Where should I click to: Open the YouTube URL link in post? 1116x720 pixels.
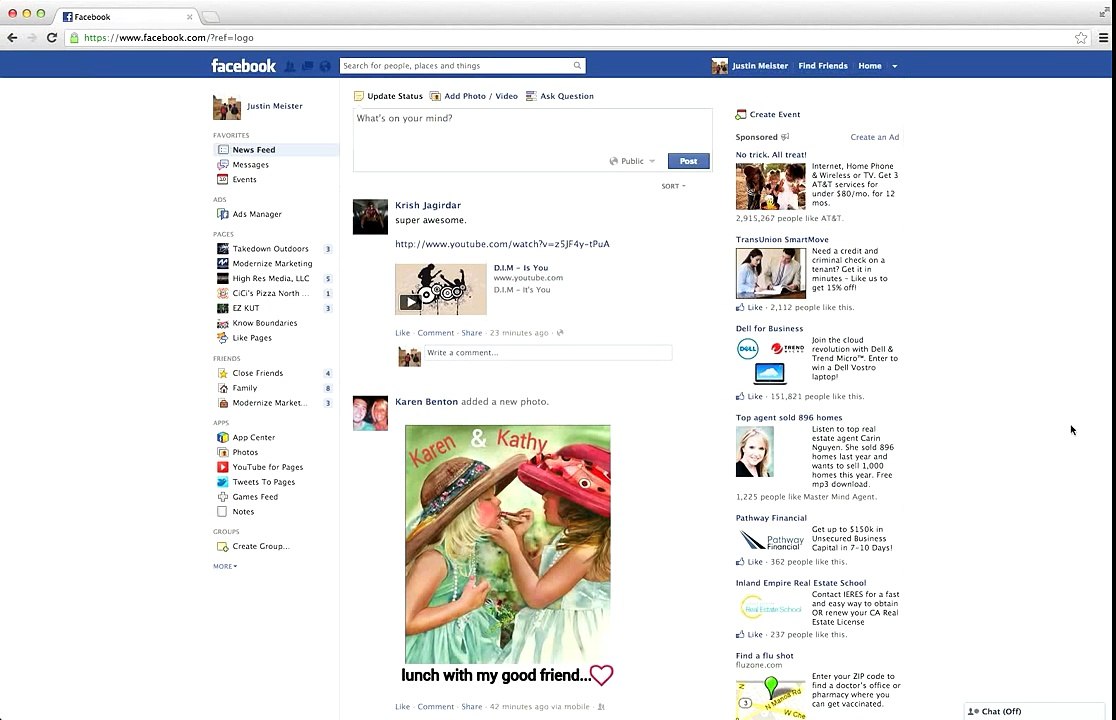[502, 244]
